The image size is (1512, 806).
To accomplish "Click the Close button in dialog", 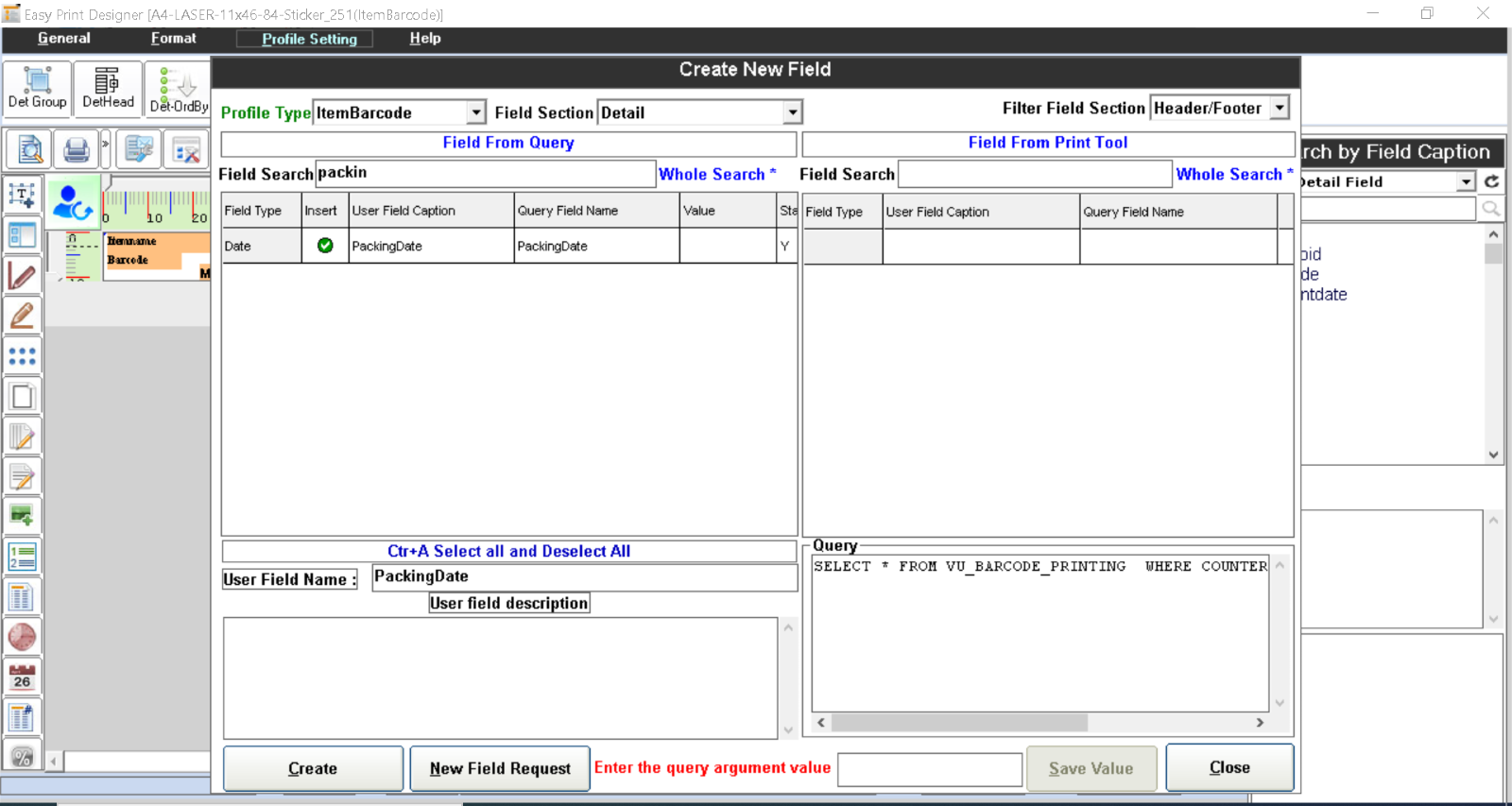I will point(1229,767).
